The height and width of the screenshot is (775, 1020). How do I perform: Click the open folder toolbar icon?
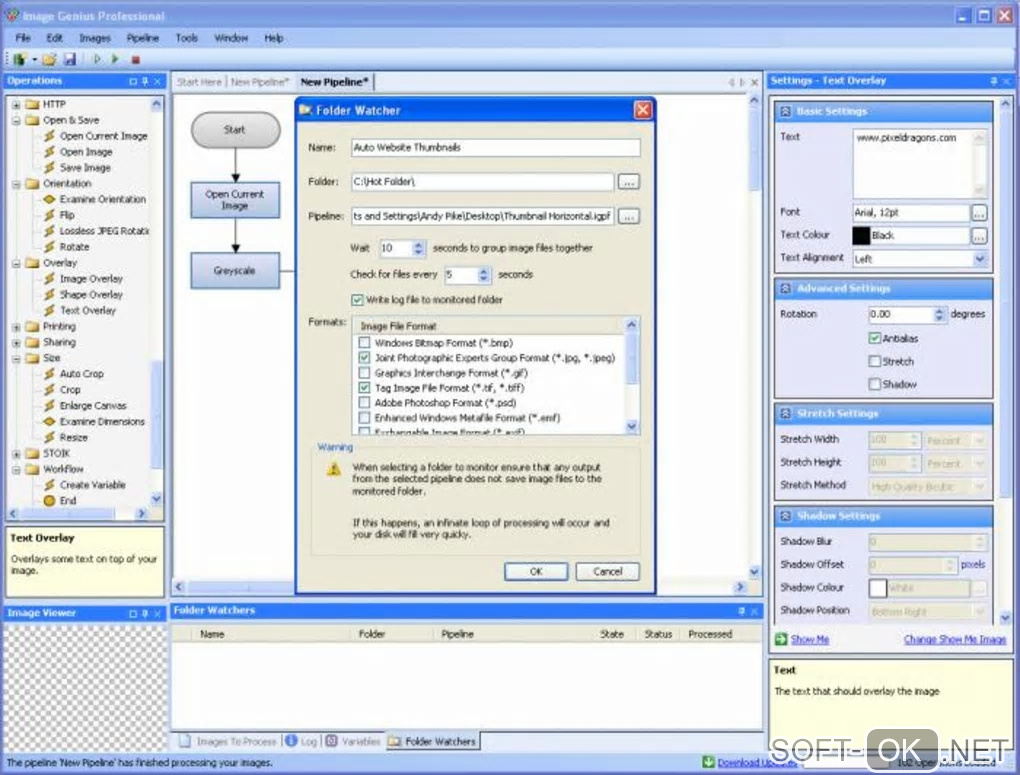(x=49, y=60)
